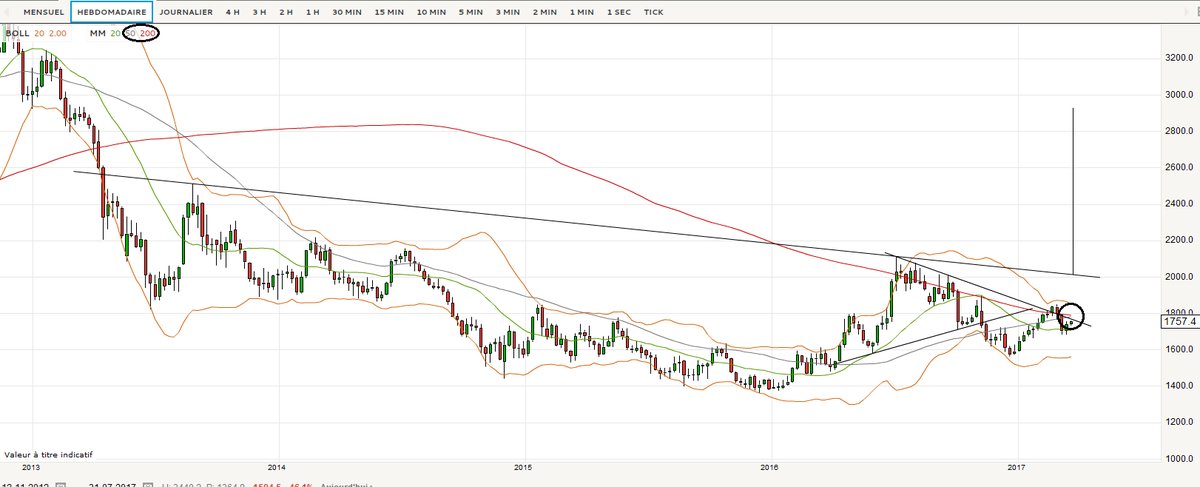Choose the 3 MIN timeframe

tap(507, 12)
